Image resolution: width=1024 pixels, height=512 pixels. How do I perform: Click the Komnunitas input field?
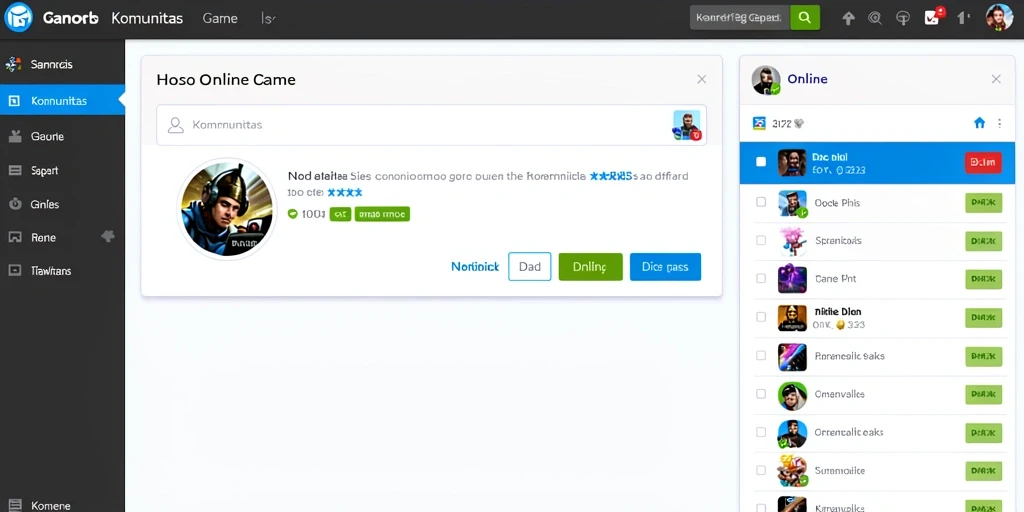point(431,125)
